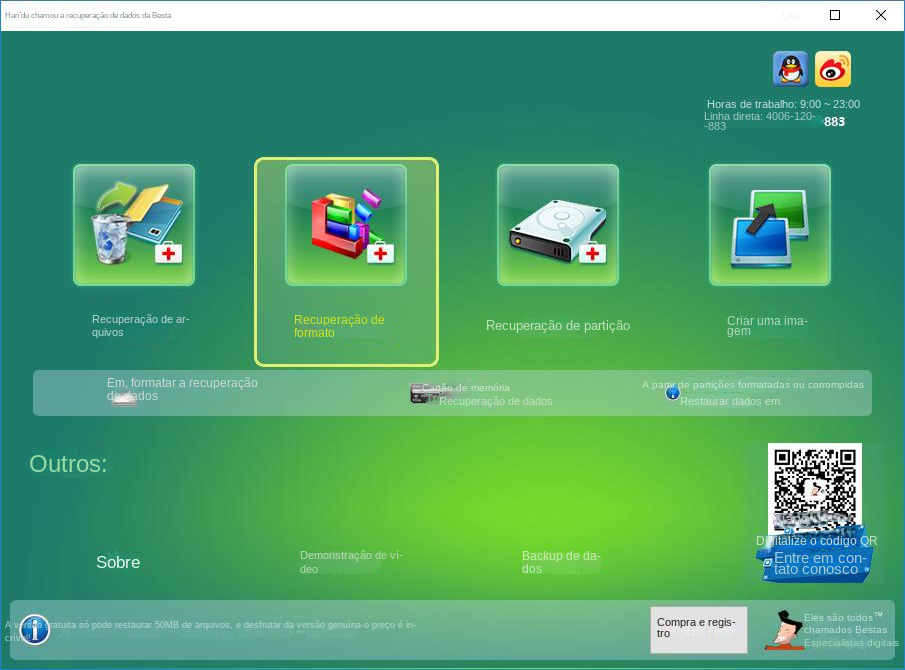The width and height of the screenshot is (905, 670).
Task: Click the QR code image
Action: click(x=814, y=489)
